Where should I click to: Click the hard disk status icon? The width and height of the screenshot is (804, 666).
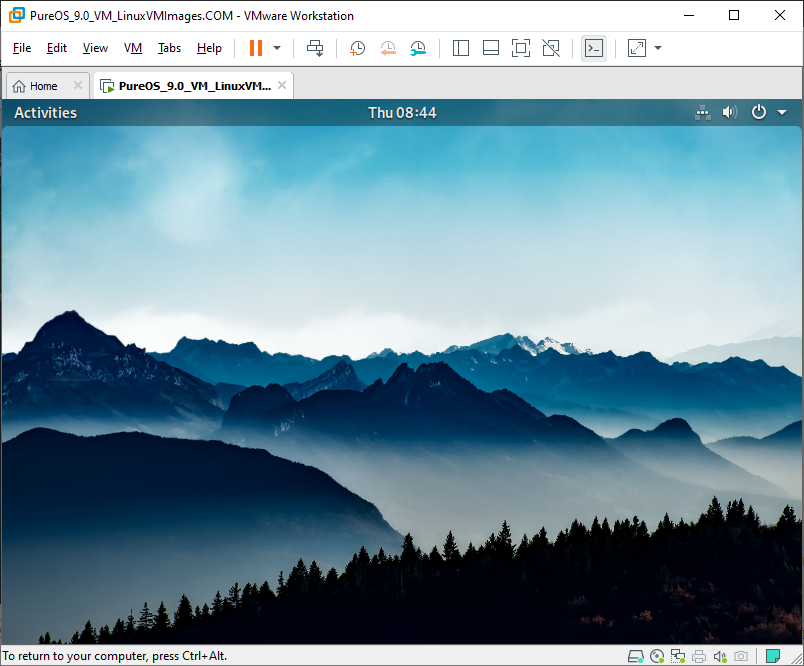636,656
